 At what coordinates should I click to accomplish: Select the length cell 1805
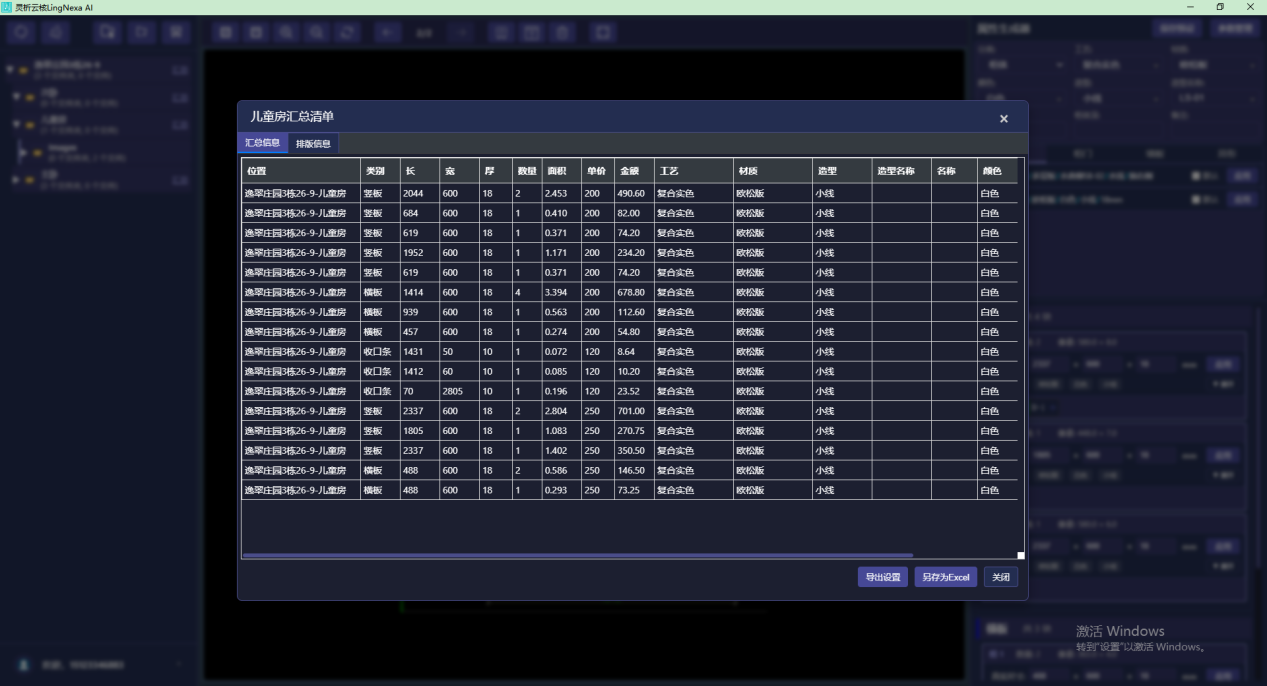click(420, 431)
